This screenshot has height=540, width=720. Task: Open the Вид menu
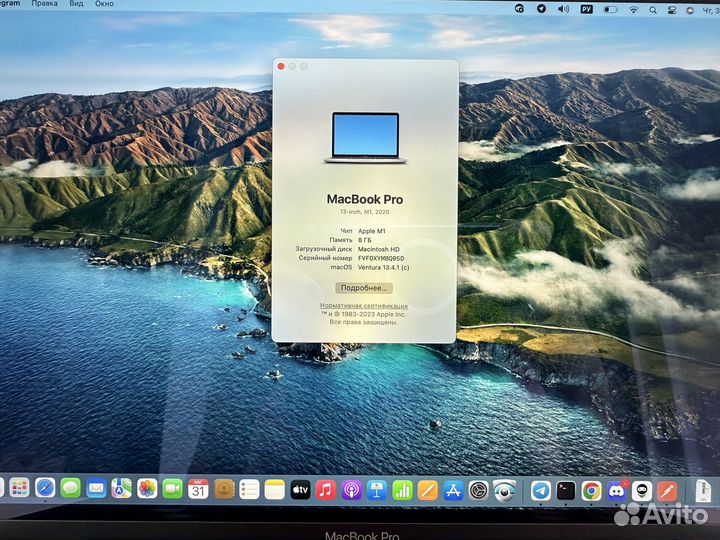pyautogui.click(x=76, y=3)
